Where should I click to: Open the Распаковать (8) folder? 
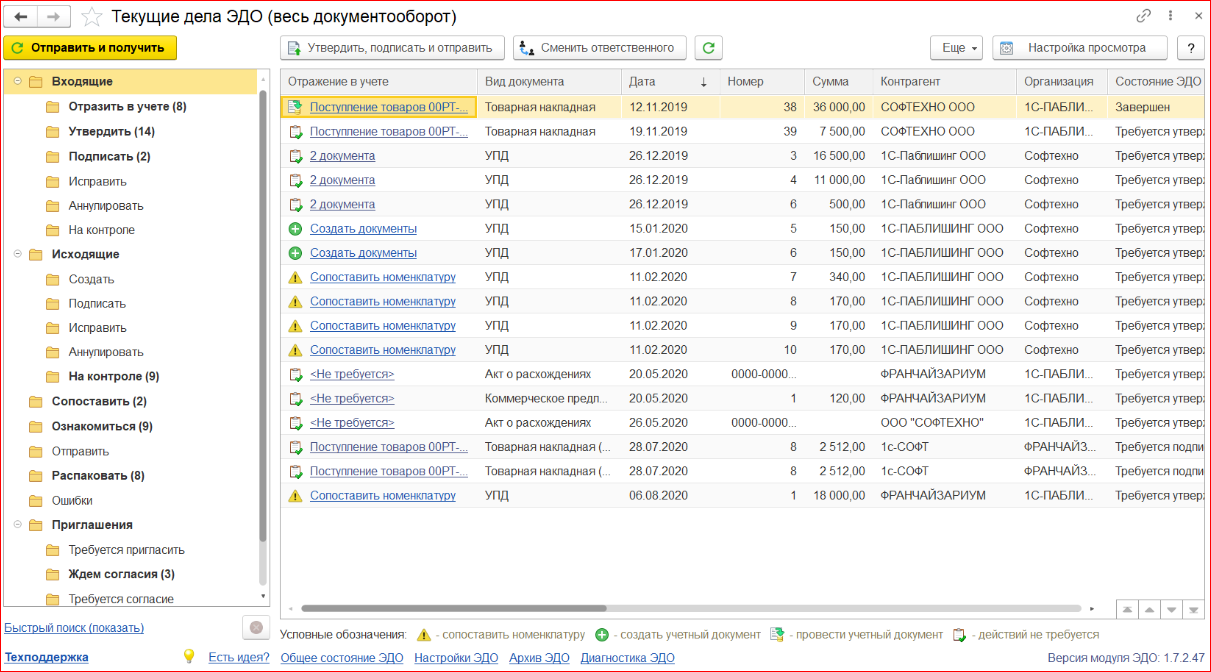[x=98, y=476]
